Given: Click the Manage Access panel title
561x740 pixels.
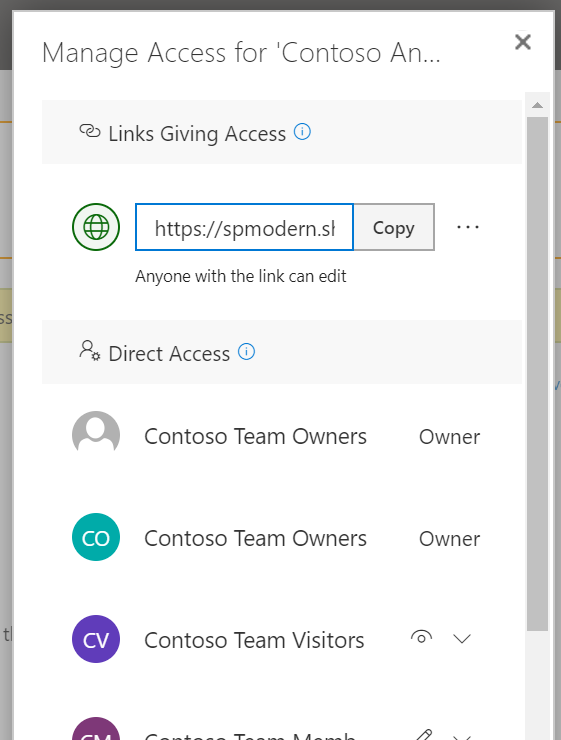Looking at the screenshot, I should click(x=241, y=52).
